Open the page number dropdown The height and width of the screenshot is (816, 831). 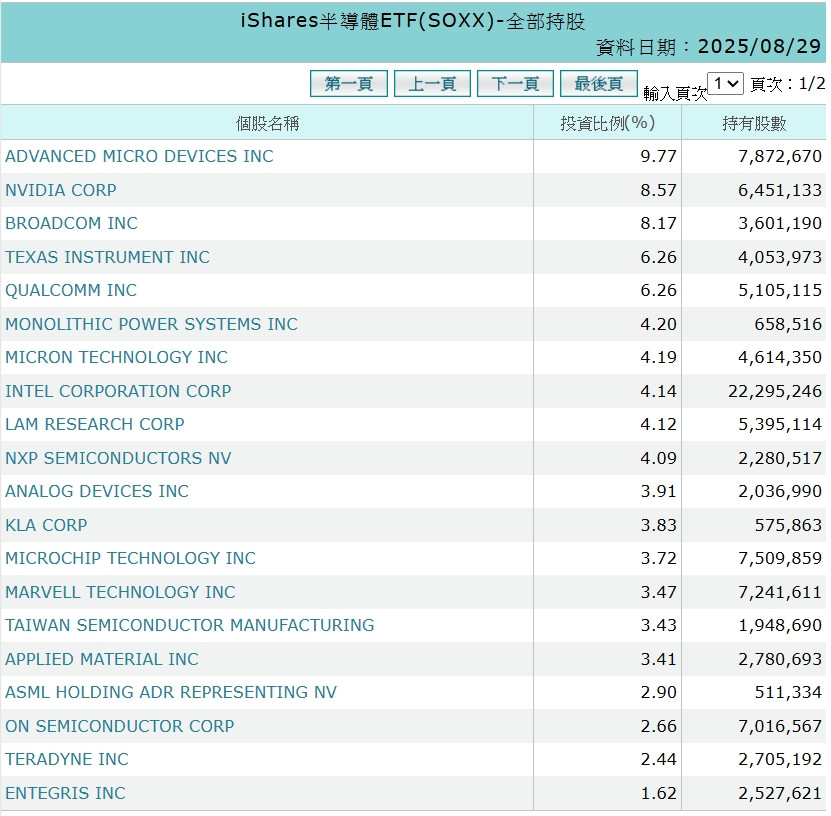725,84
